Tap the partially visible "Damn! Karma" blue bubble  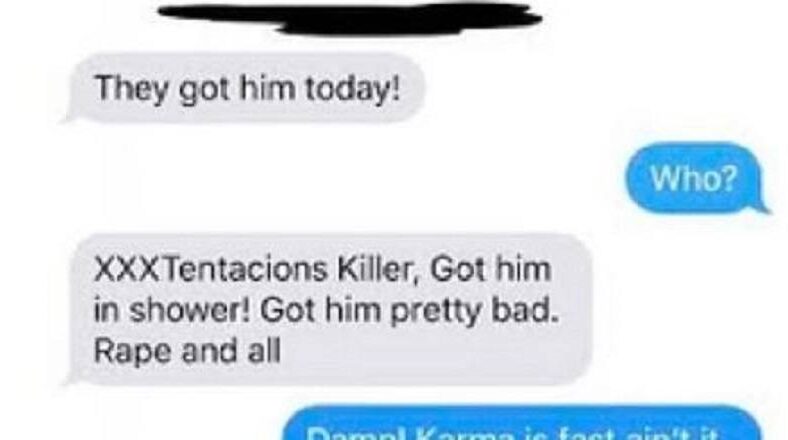point(523,424)
